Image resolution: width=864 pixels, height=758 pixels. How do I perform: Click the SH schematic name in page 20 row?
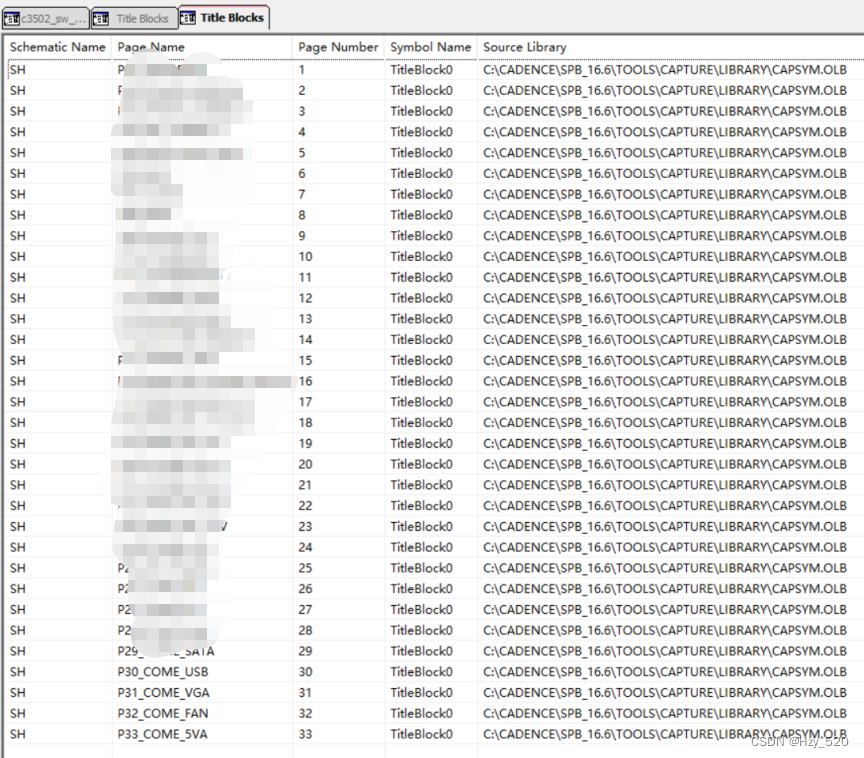tap(18, 464)
